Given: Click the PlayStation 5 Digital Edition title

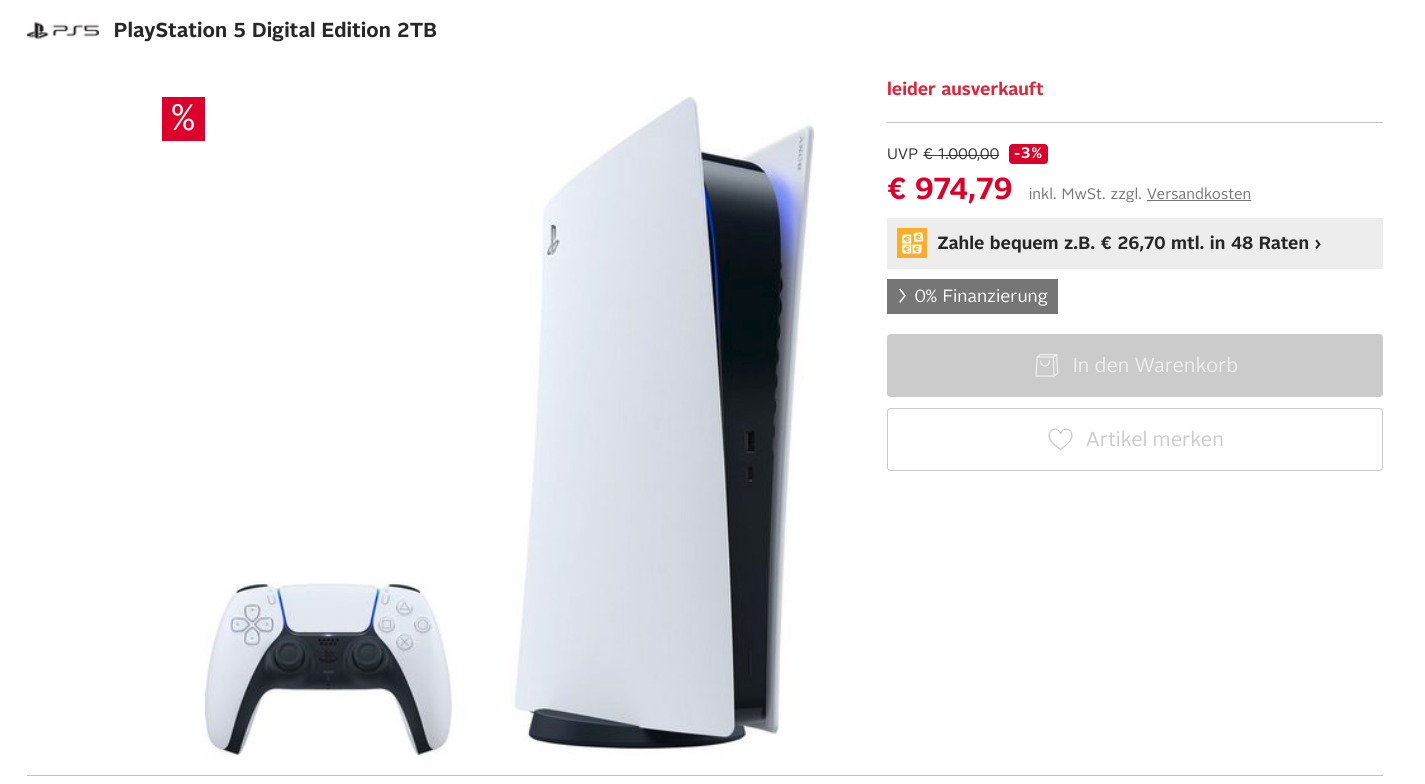Looking at the screenshot, I should coord(275,30).
